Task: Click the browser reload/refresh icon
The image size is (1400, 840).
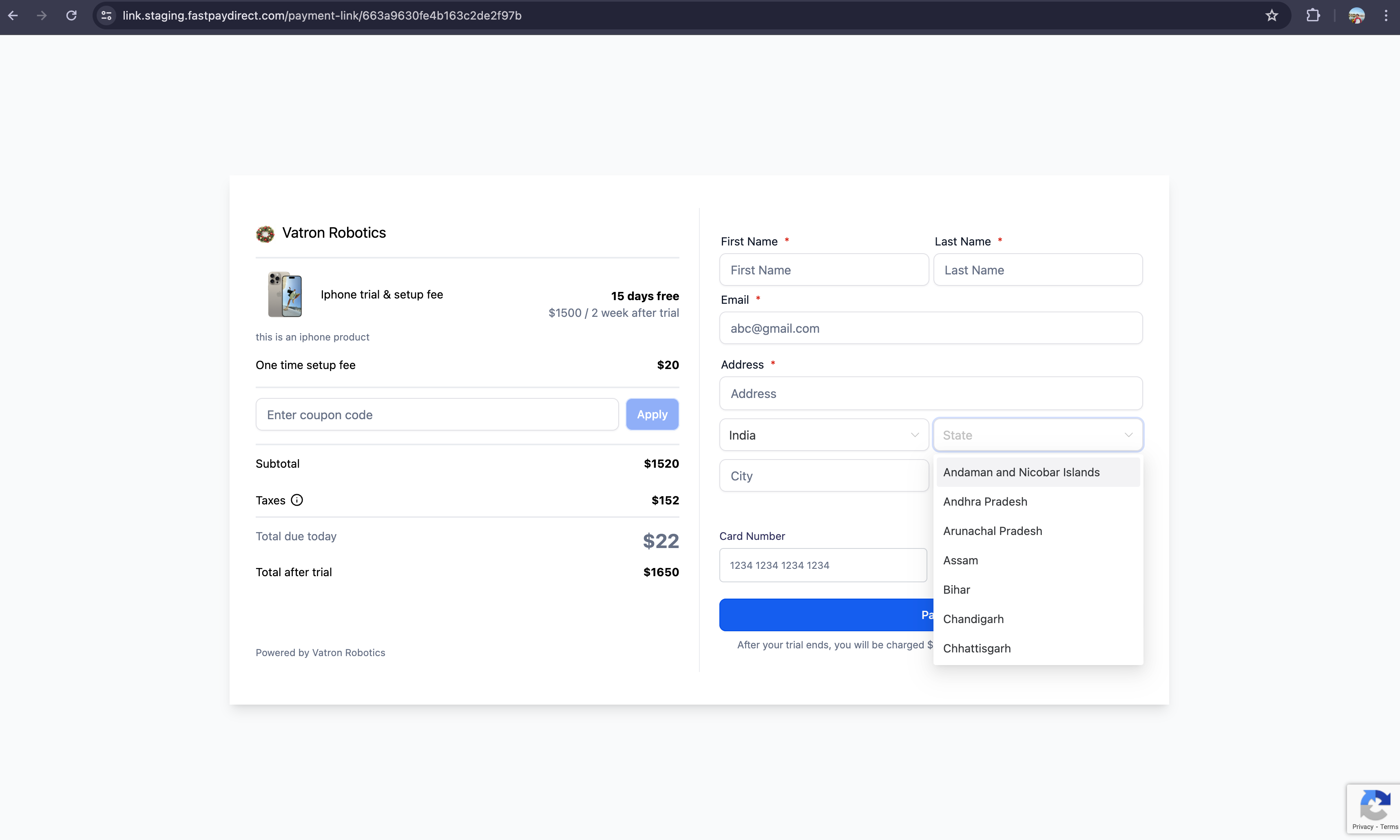Action: click(x=71, y=15)
